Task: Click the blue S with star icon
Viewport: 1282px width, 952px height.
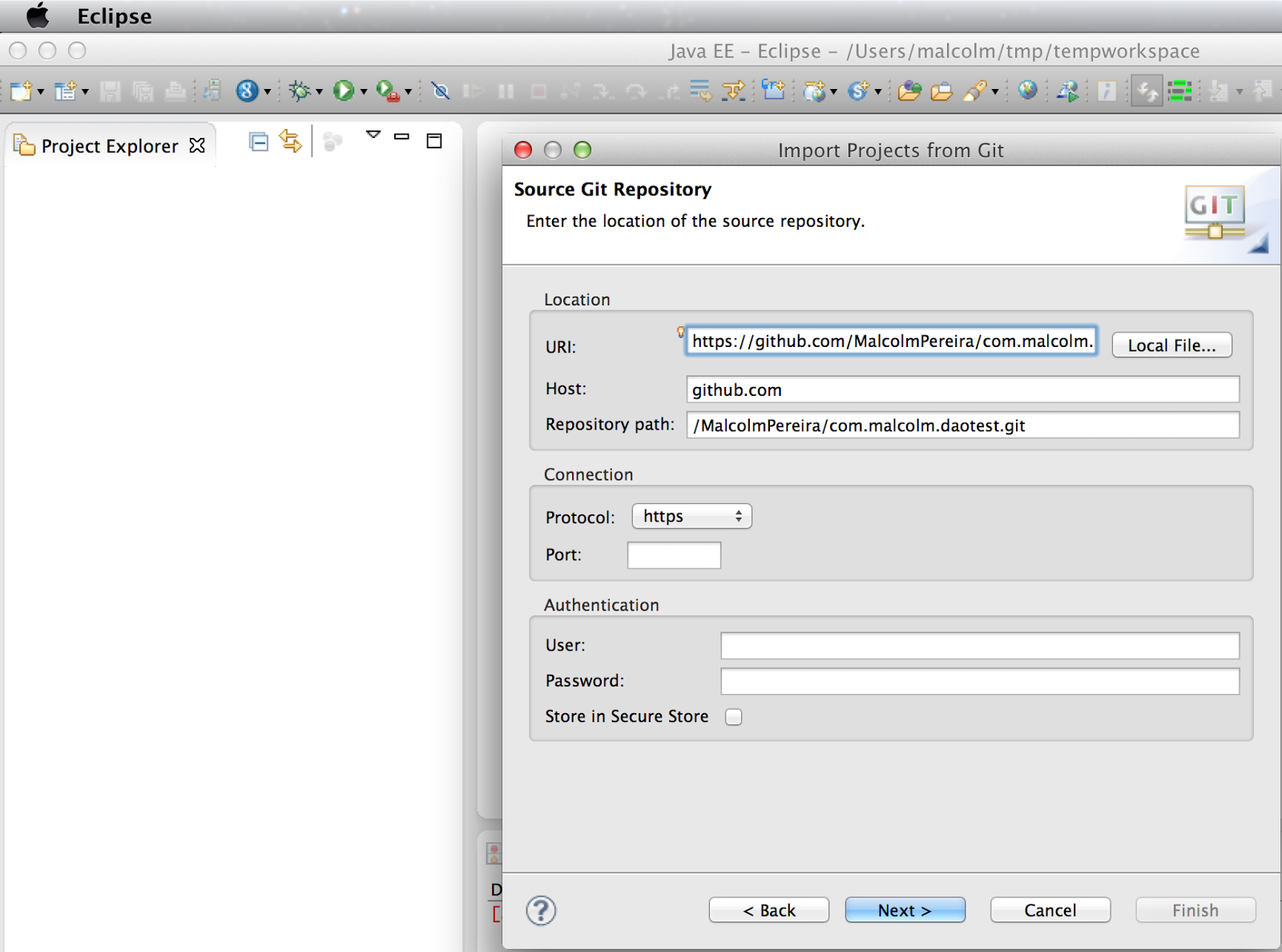Action: coord(858,91)
